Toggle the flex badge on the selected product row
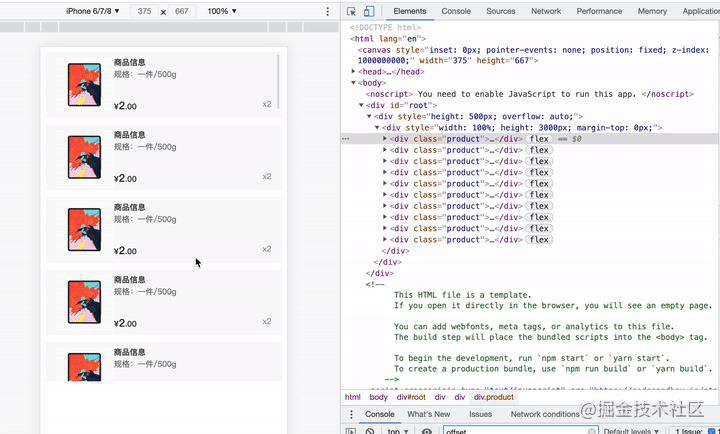Viewport: 720px width, 434px height. (x=539, y=139)
